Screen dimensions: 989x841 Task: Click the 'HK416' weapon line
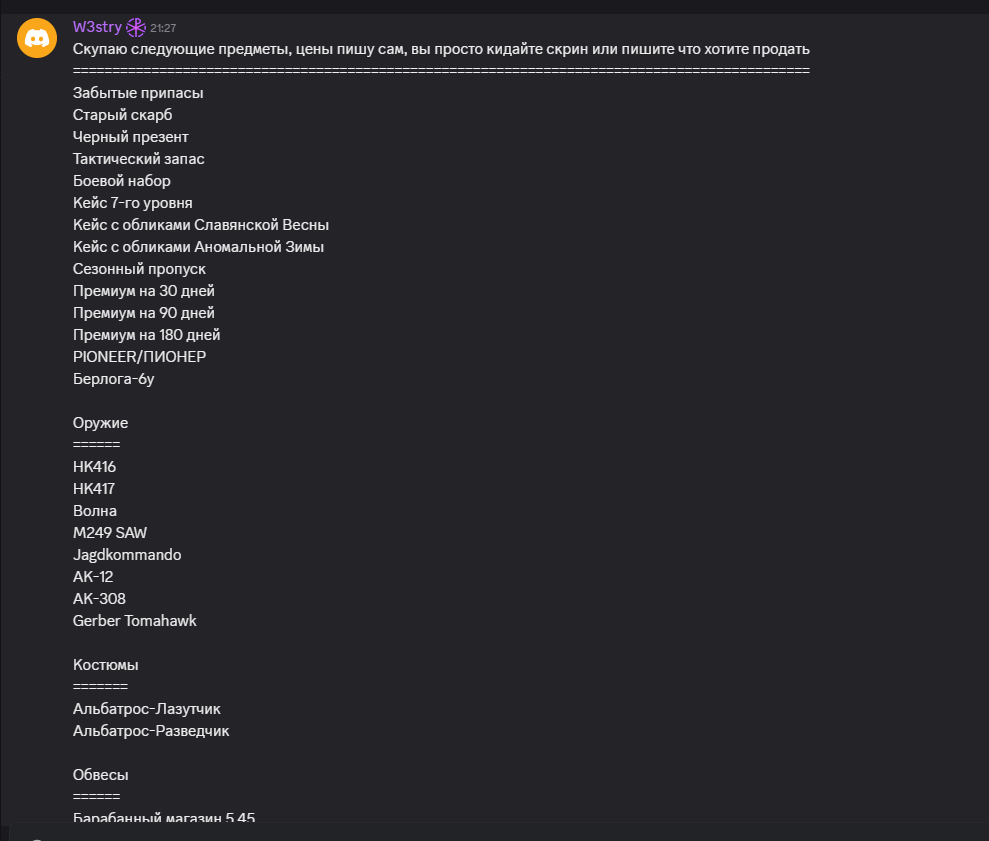click(x=95, y=467)
